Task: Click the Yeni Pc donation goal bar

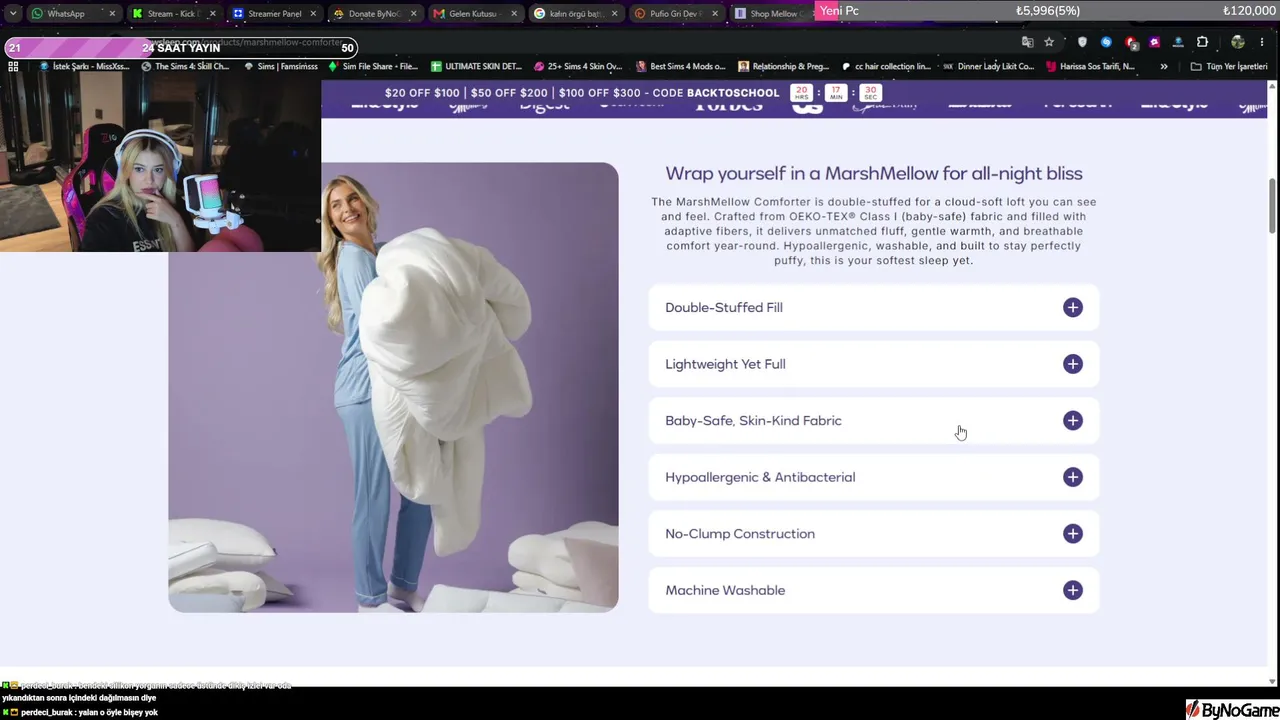Action: point(1047,11)
